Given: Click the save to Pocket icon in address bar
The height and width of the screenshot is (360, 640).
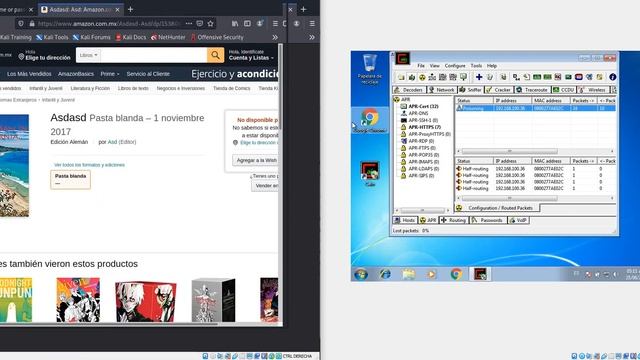Looking at the screenshot, I should [x=200, y=24].
